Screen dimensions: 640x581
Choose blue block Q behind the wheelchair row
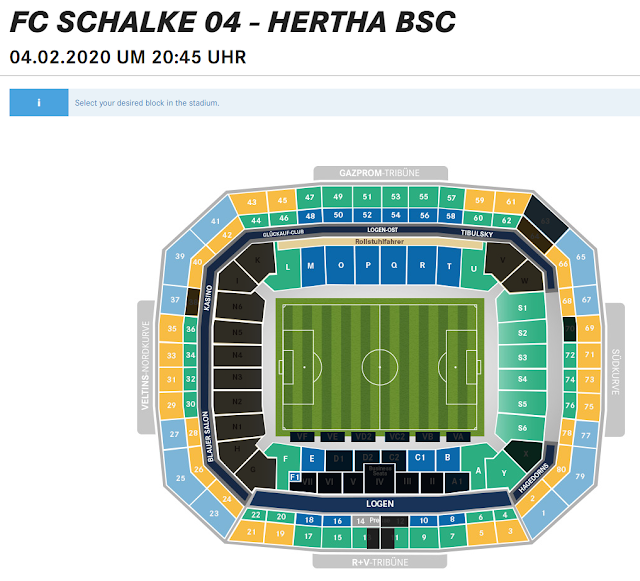coord(394,265)
